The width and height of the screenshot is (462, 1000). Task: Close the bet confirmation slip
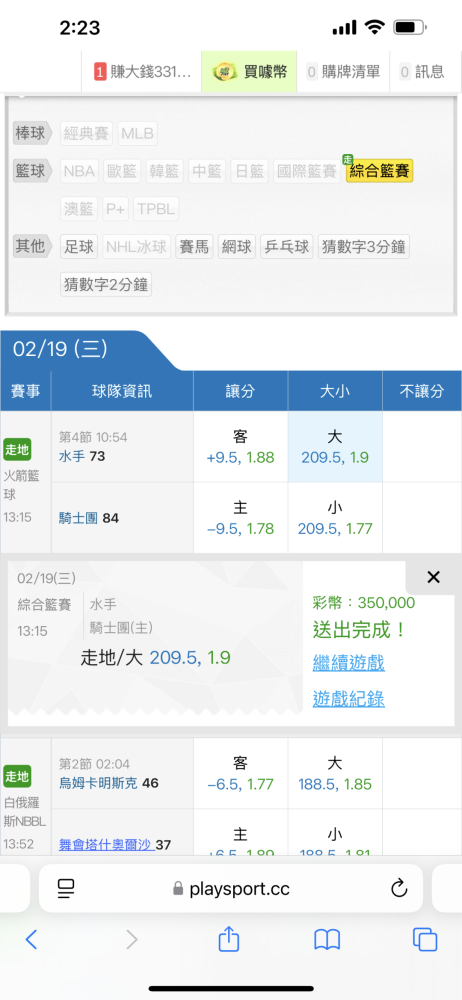pyautogui.click(x=433, y=577)
